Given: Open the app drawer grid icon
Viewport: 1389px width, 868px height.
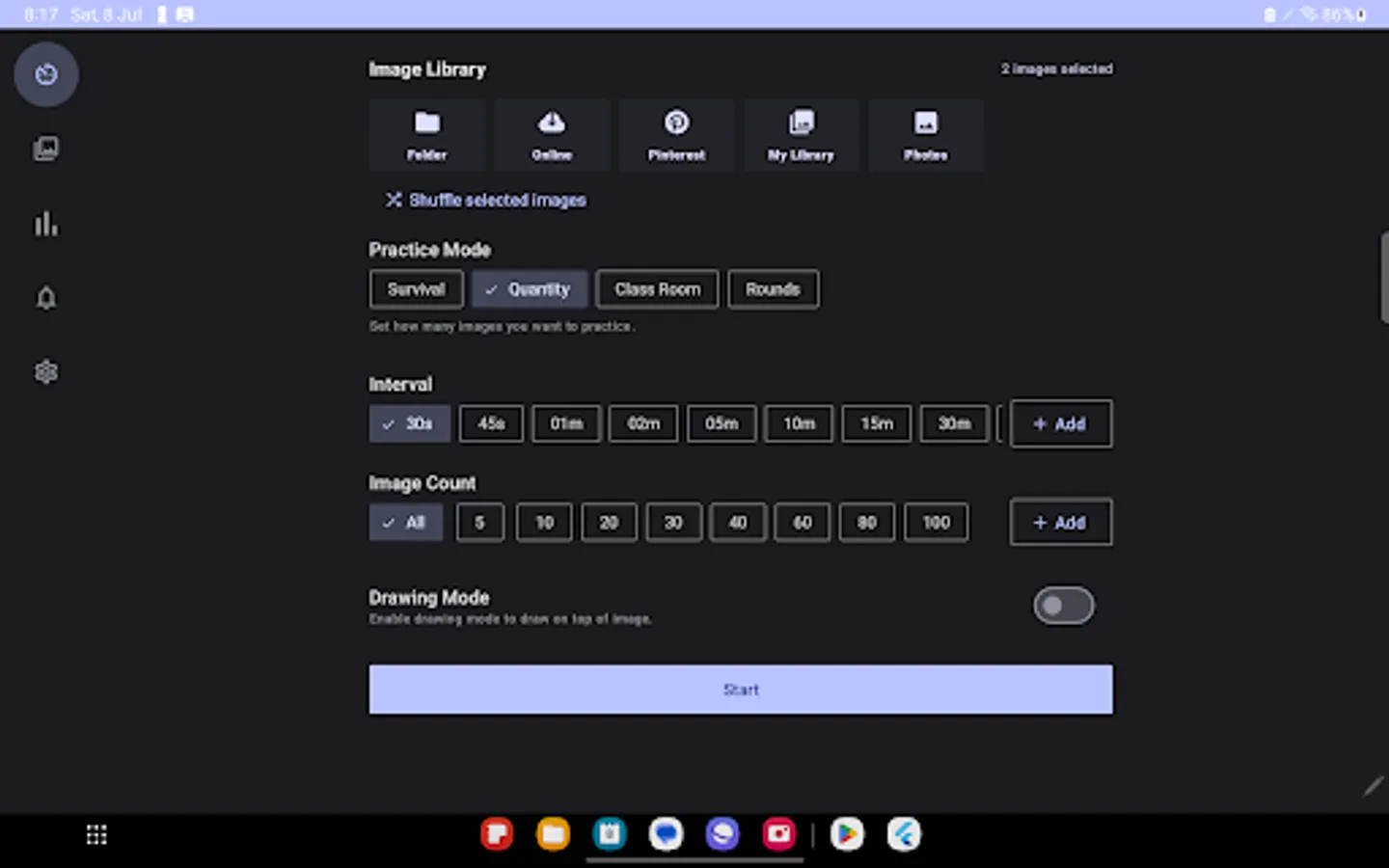Looking at the screenshot, I should point(96,835).
